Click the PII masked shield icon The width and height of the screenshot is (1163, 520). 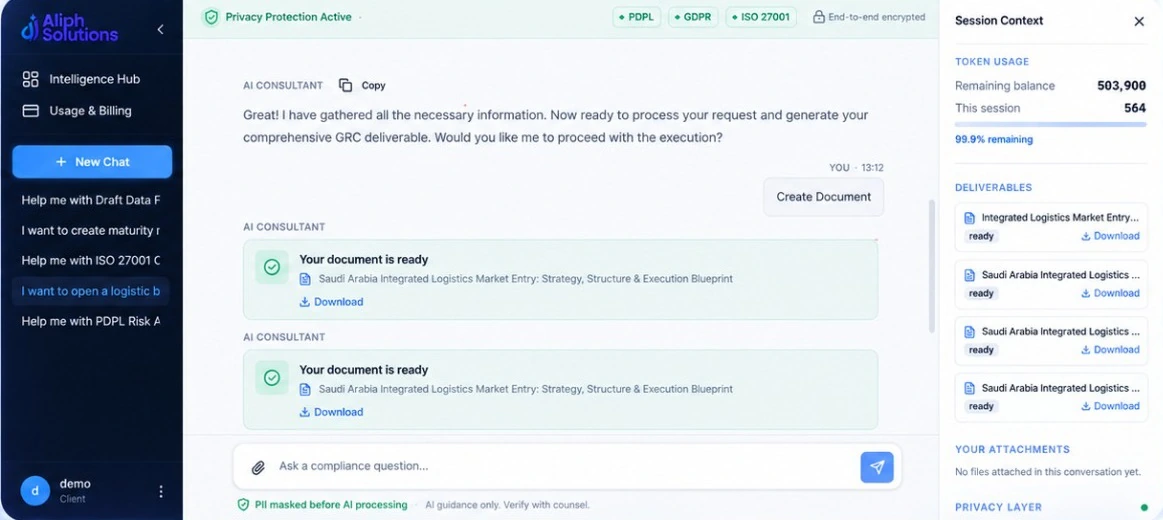(243, 504)
